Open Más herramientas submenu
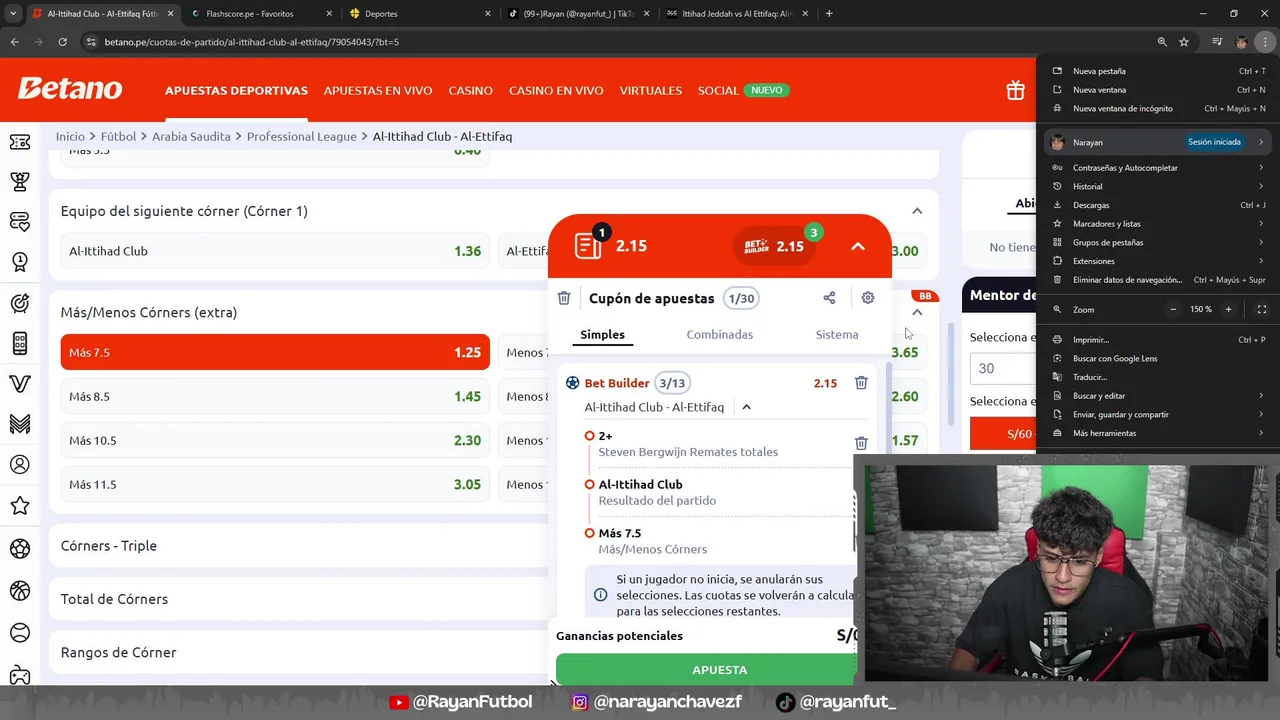Image resolution: width=1280 pixels, height=720 pixels. (1158, 433)
